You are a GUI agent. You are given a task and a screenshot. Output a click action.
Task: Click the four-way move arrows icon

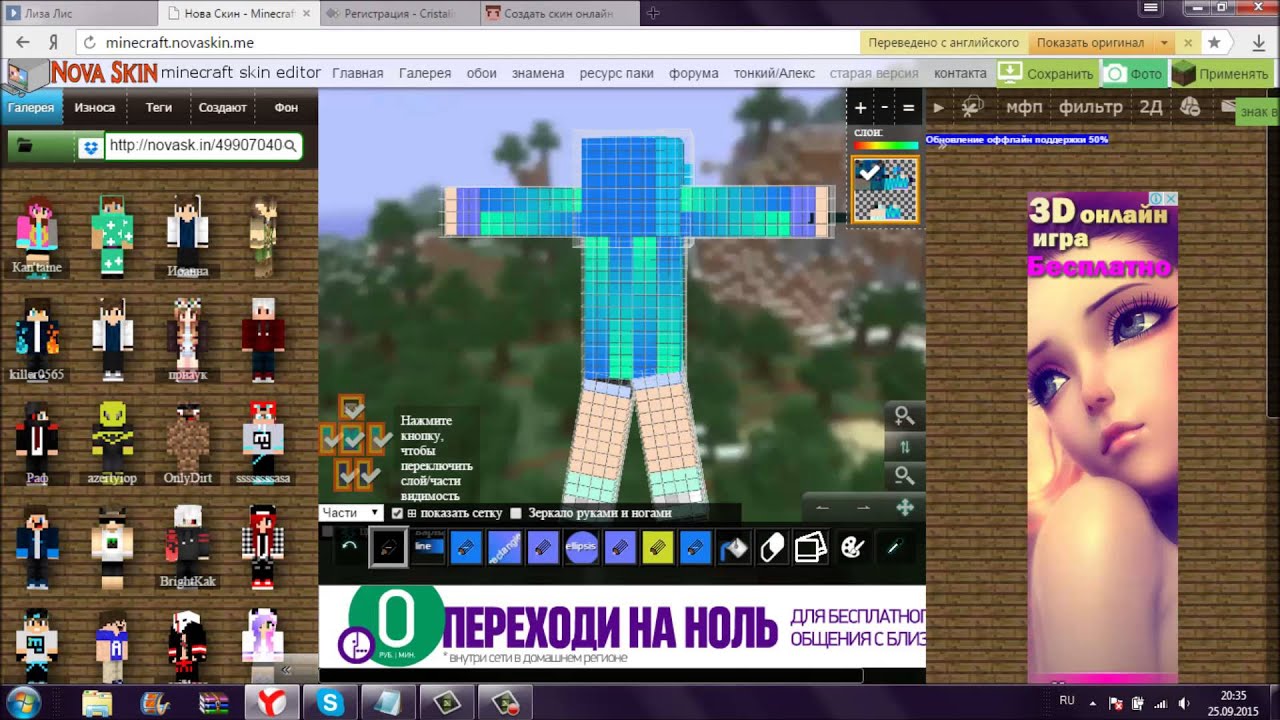click(905, 507)
